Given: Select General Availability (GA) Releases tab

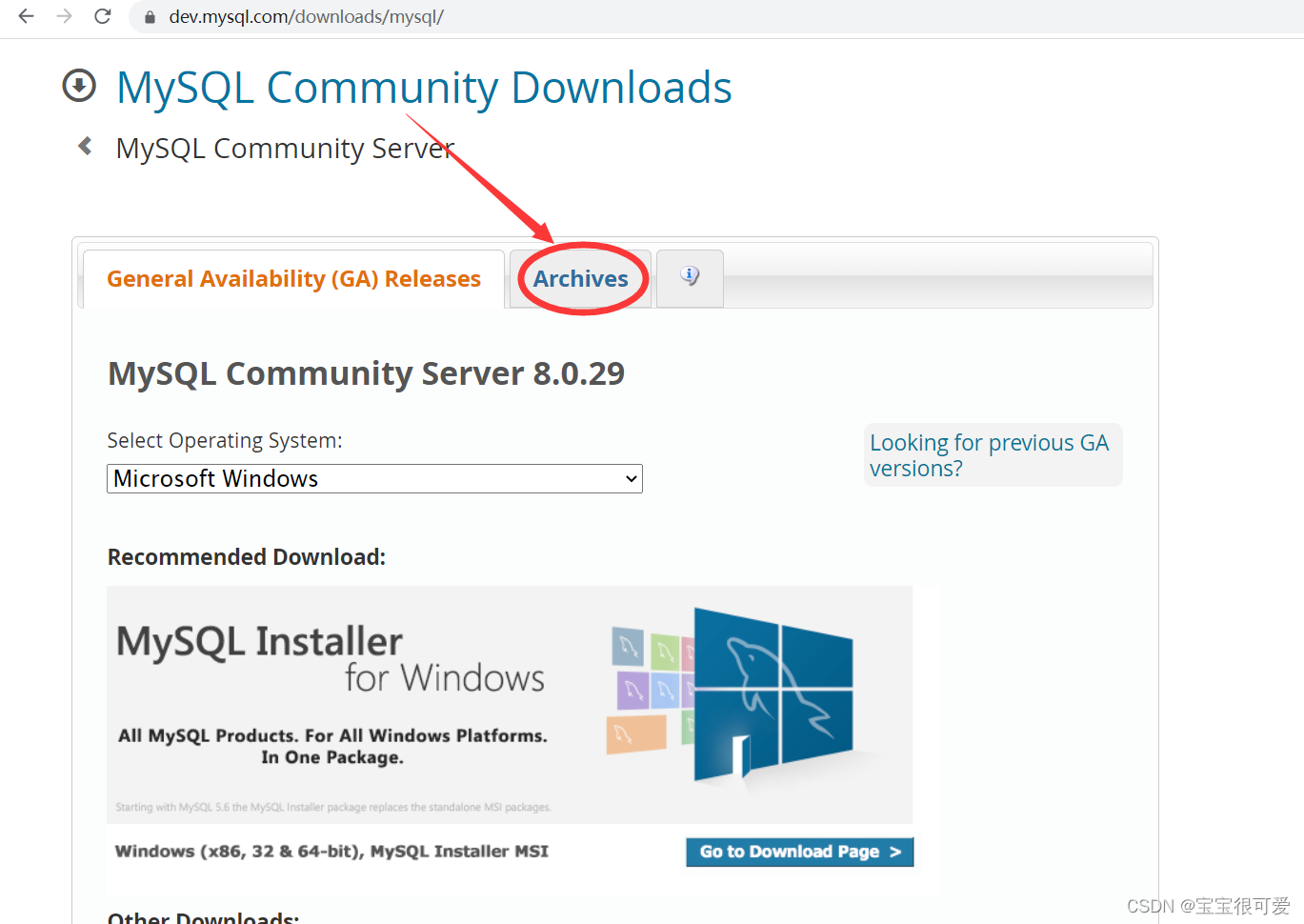Looking at the screenshot, I should 293,279.
